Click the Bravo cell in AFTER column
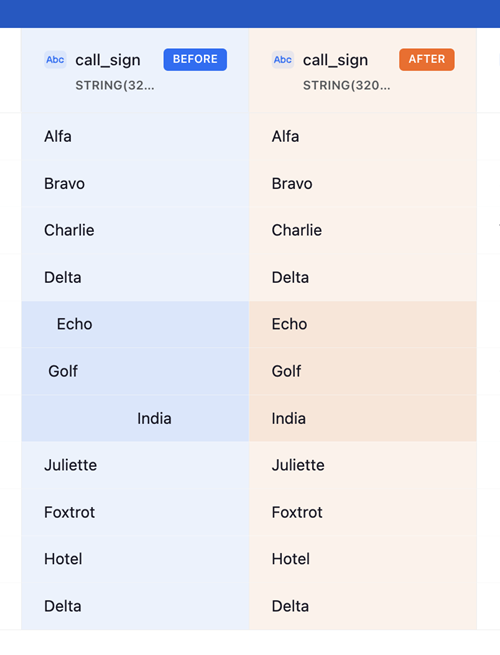Image resolution: width=500 pixels, height=655 pixels. point(363,183)
